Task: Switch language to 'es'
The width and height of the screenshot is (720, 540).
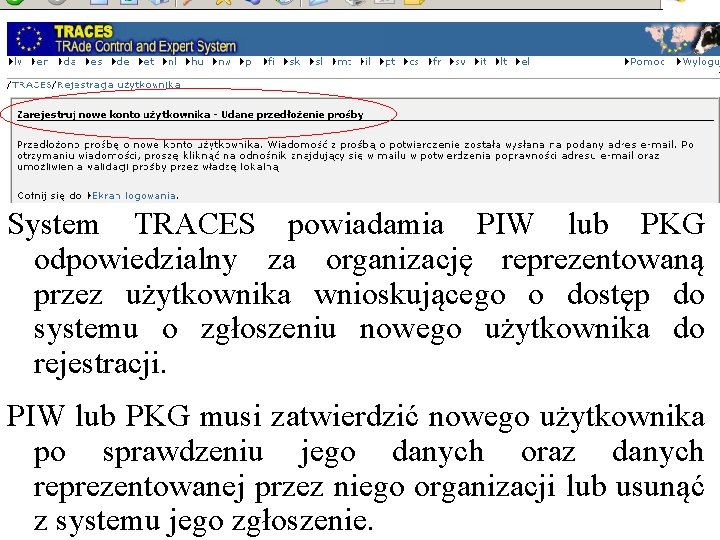Action: (x=94, y=62)
